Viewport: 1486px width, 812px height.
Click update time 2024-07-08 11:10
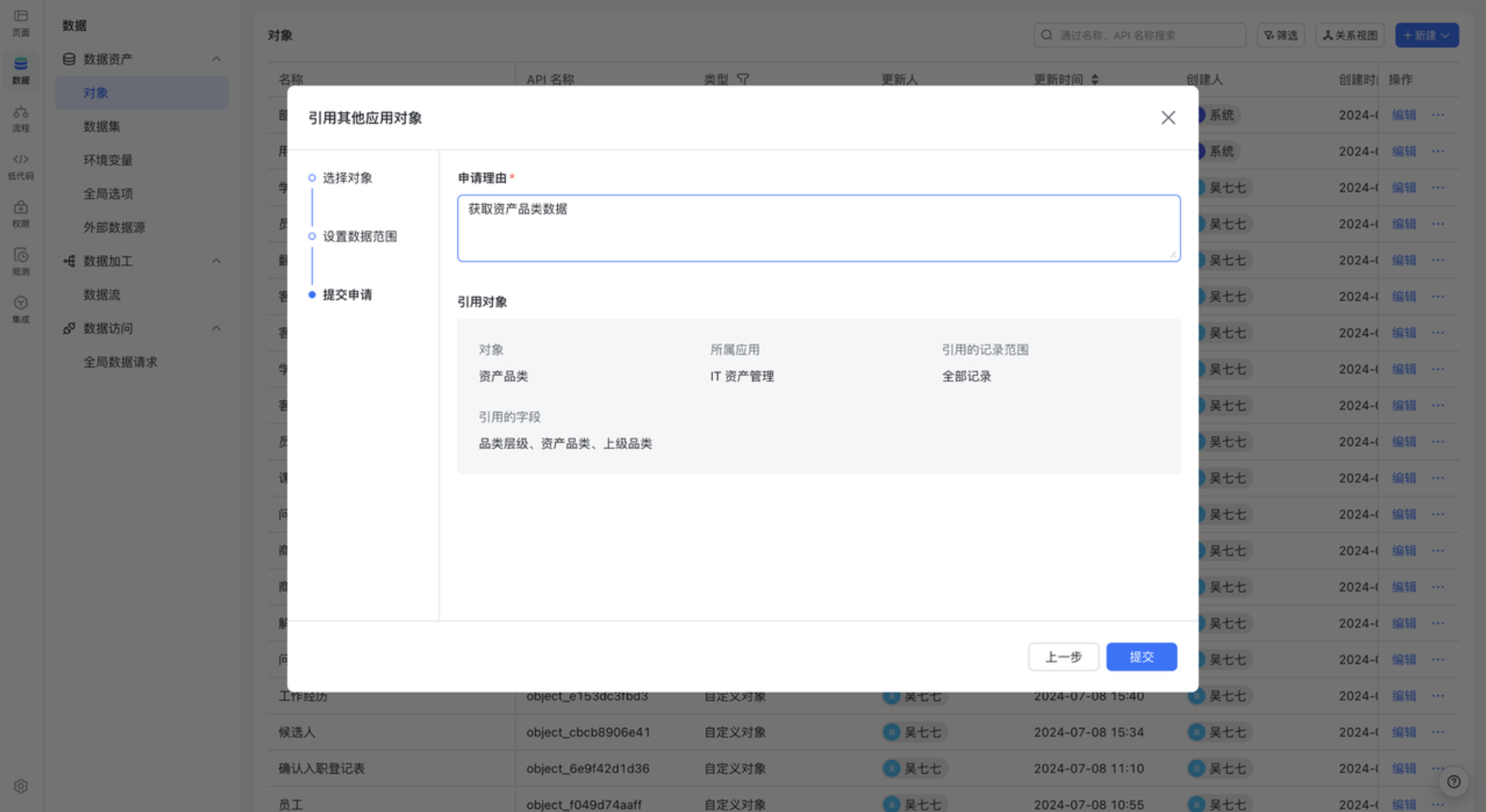(x=1088, y=768)
